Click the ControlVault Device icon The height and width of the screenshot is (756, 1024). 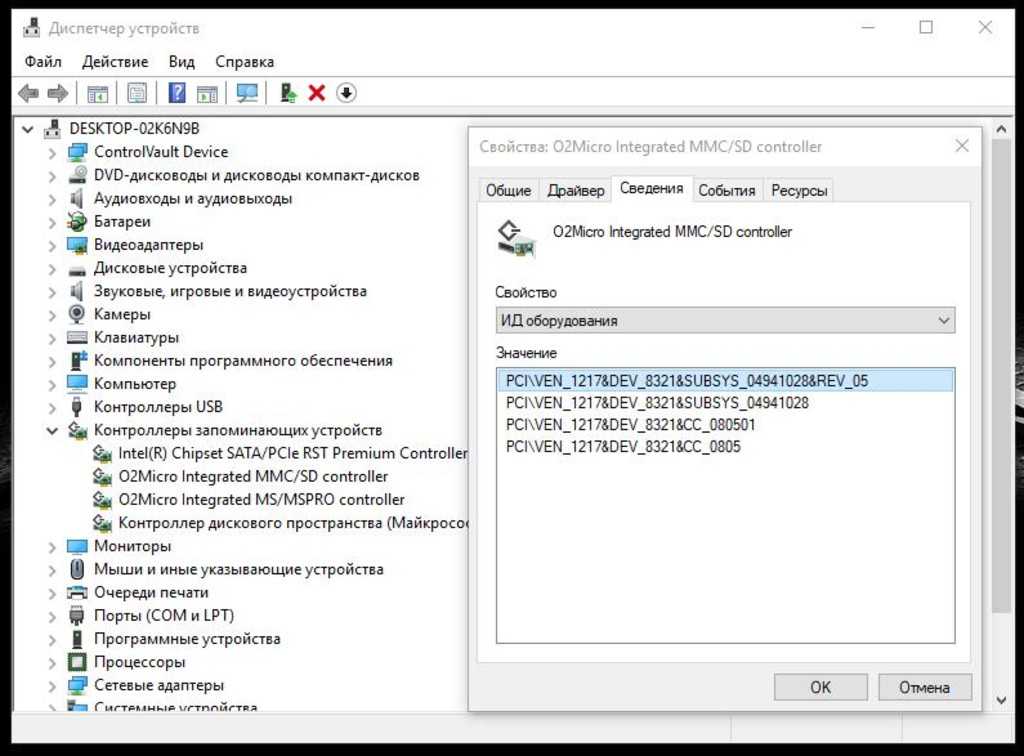(77, 152)
